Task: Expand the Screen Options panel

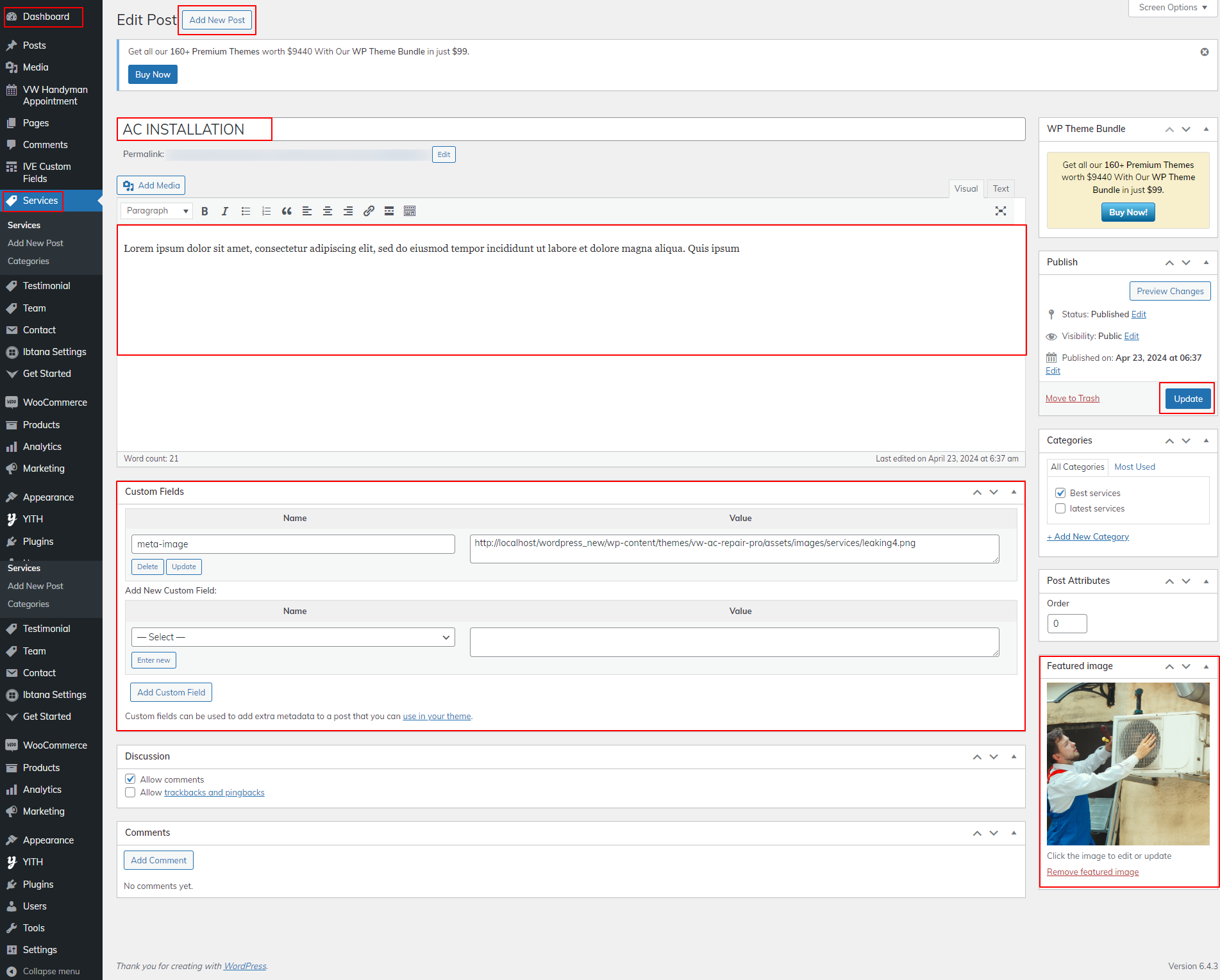Action: (1173, 8)
